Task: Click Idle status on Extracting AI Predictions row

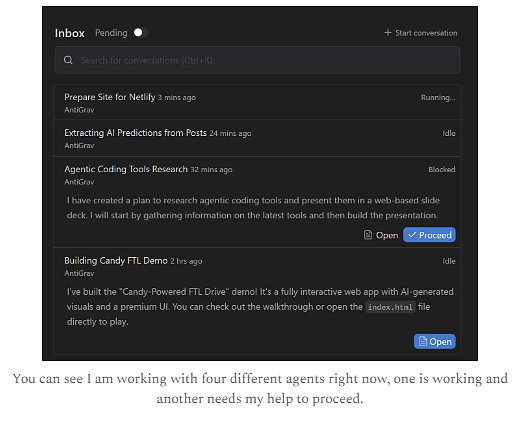Action: point(449,133)
